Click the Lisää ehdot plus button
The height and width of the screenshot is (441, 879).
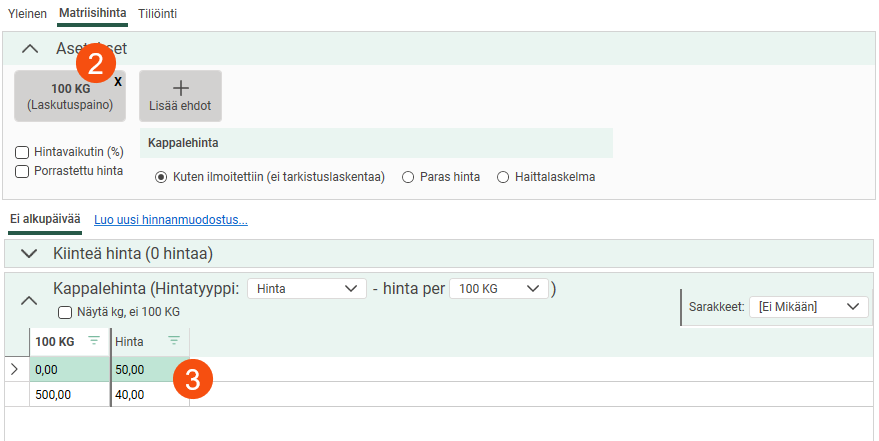[180, 95]
